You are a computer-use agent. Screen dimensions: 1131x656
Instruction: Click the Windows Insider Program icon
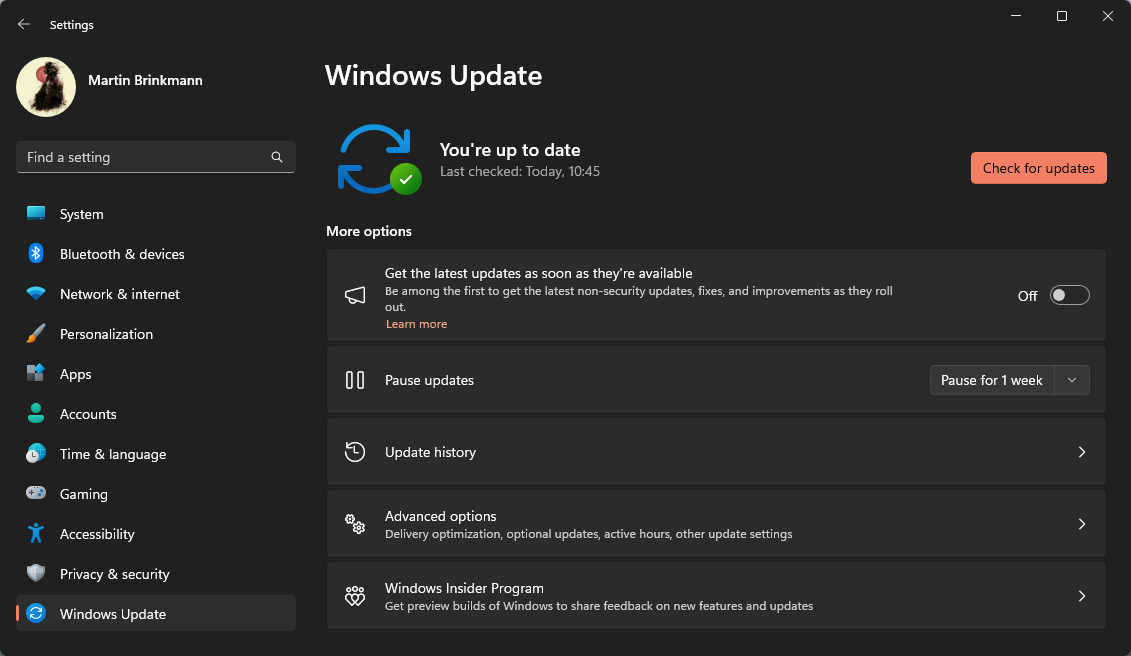[x=355, y=596]
